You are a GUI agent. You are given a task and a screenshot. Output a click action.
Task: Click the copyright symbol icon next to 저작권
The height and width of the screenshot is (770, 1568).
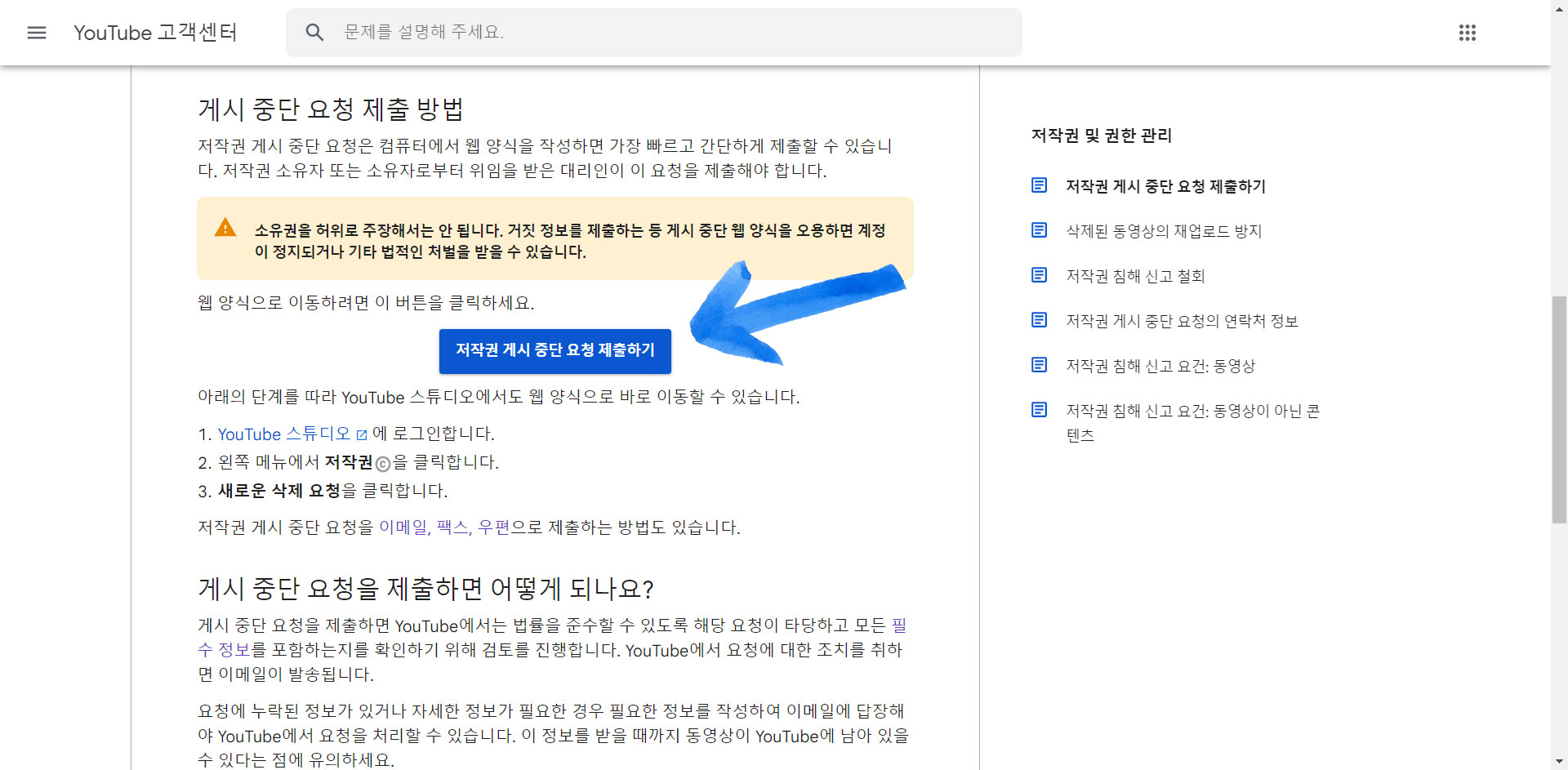click(x=383, y=465)
